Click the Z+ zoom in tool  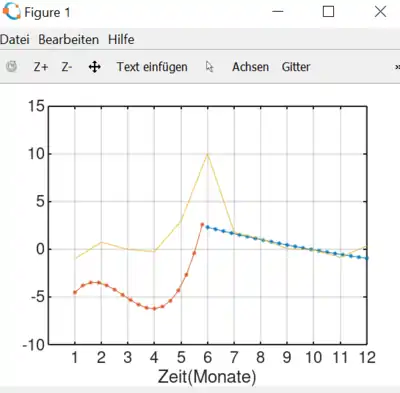(41, 67)
